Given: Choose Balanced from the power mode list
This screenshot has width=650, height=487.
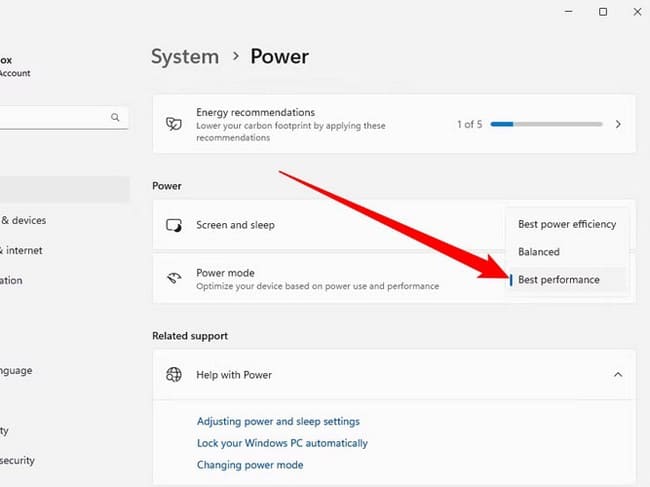Looking at the screenshot, I should click(539, 252).
